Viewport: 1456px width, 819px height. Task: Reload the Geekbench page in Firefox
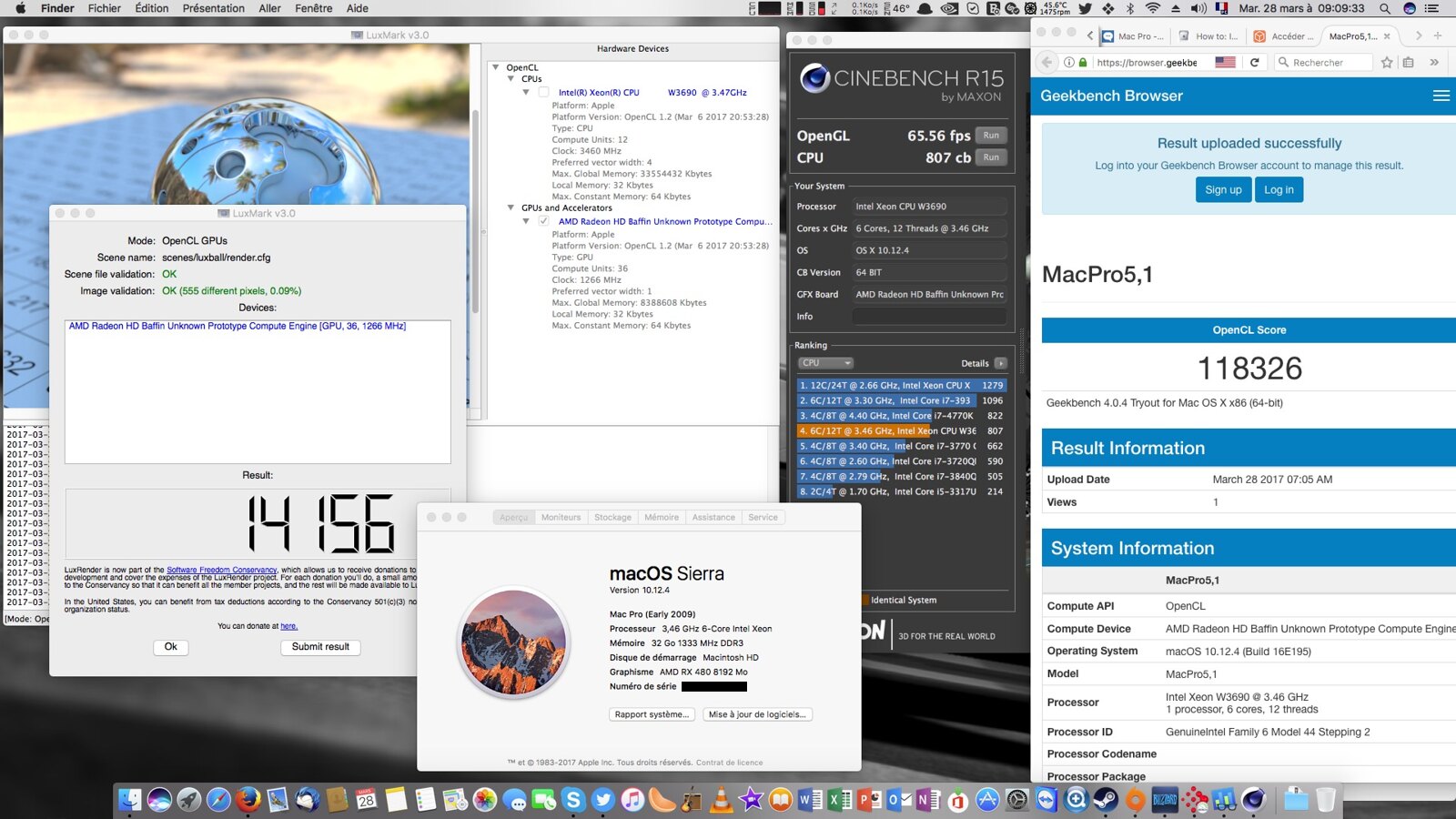coord(1255,62)
